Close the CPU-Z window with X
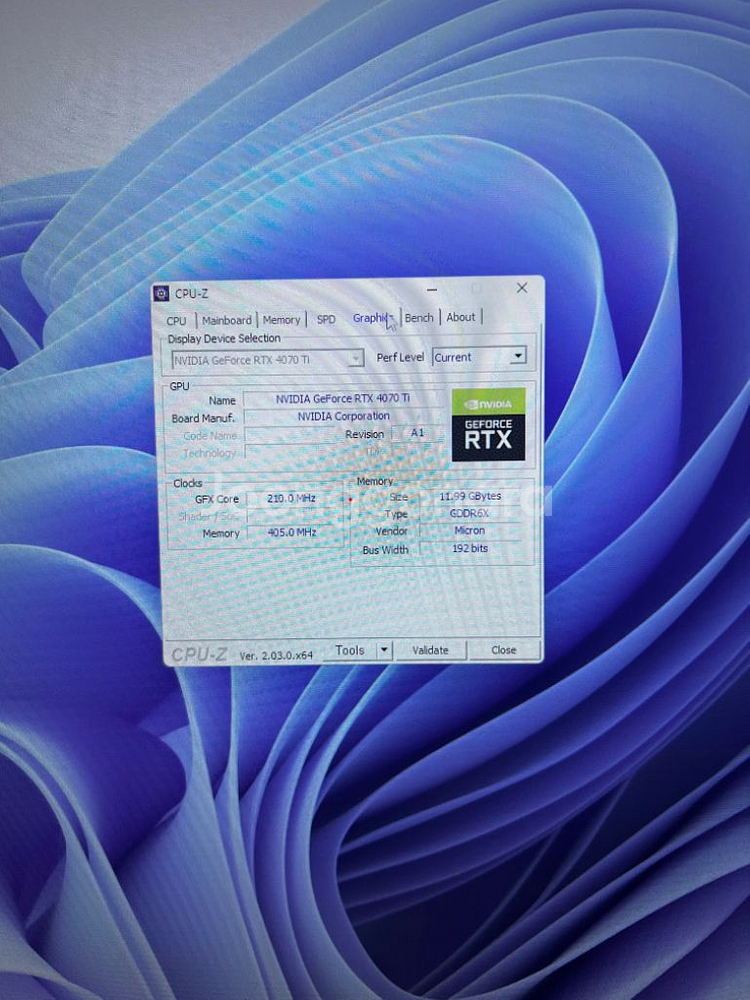The height and width of the screenshot is (1000, 750). click(x=522, y=288)
